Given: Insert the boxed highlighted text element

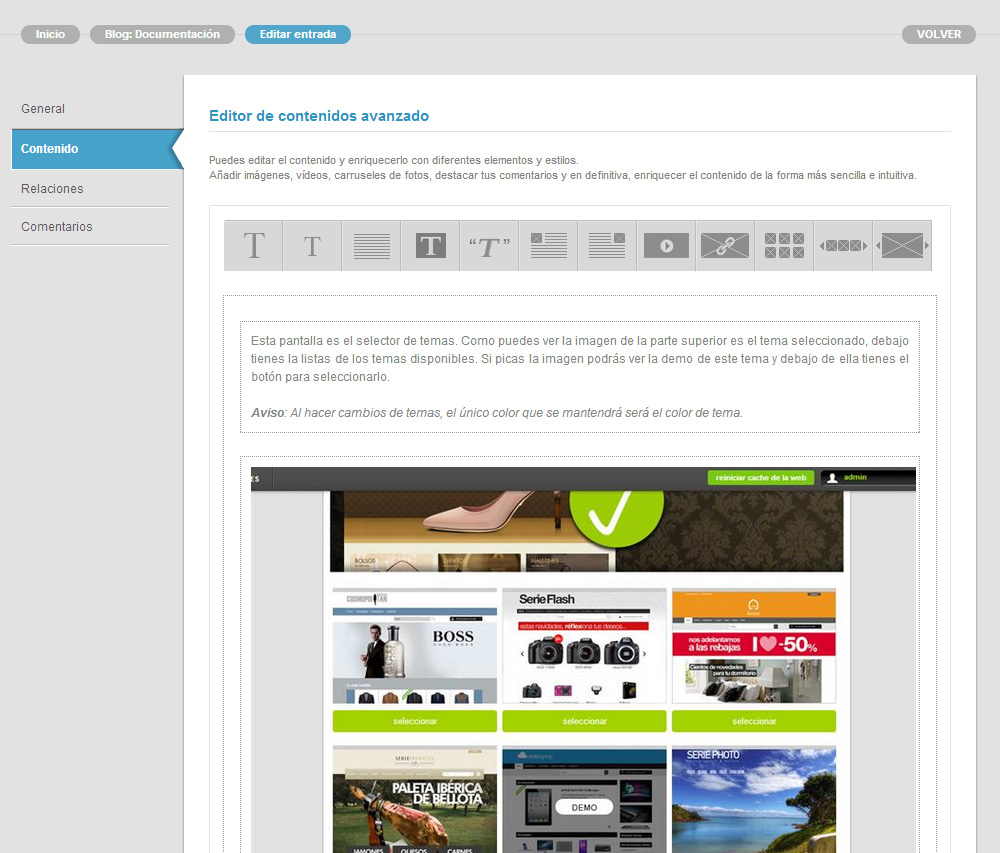Looking at the screenshot, I should pos(430,245).
